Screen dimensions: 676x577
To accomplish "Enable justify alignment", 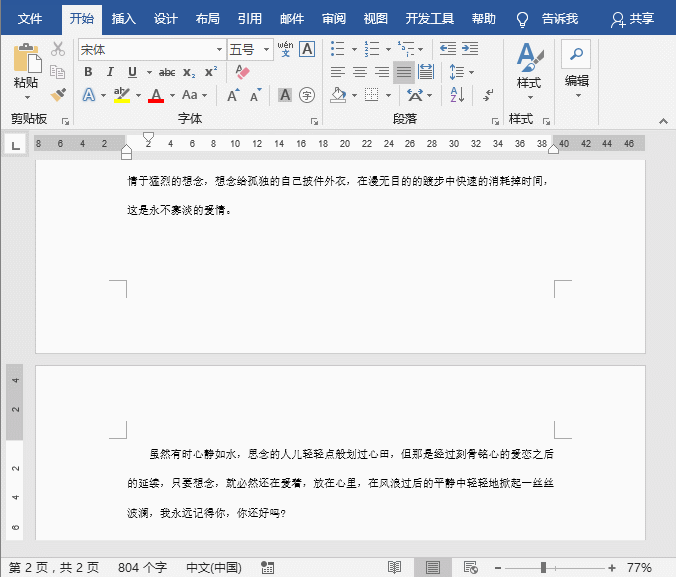I will pos(404,72).
